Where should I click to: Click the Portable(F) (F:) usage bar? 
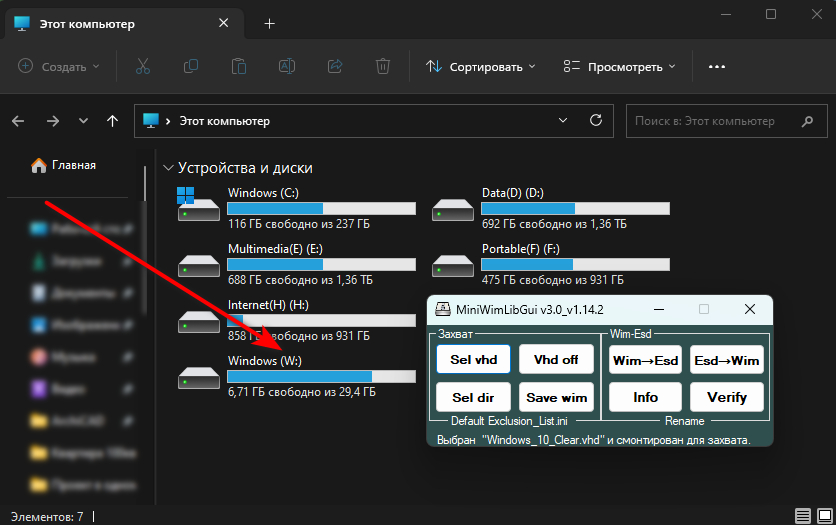(575, 264)
